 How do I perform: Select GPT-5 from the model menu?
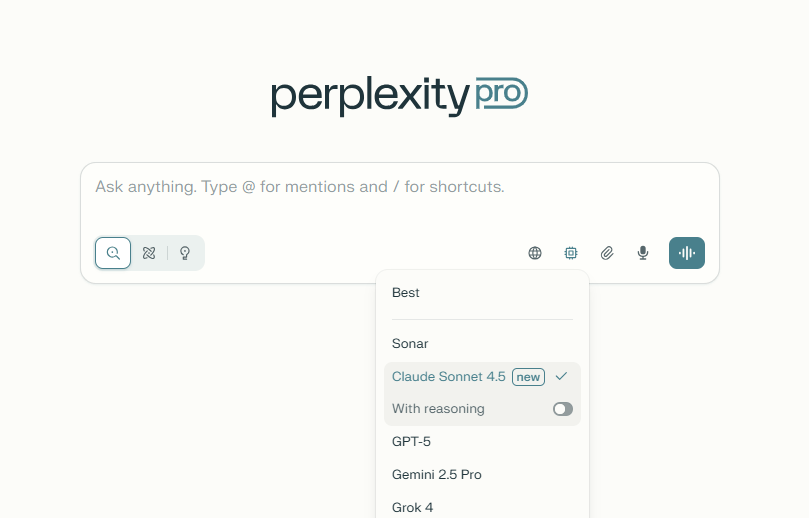point(411,441)
